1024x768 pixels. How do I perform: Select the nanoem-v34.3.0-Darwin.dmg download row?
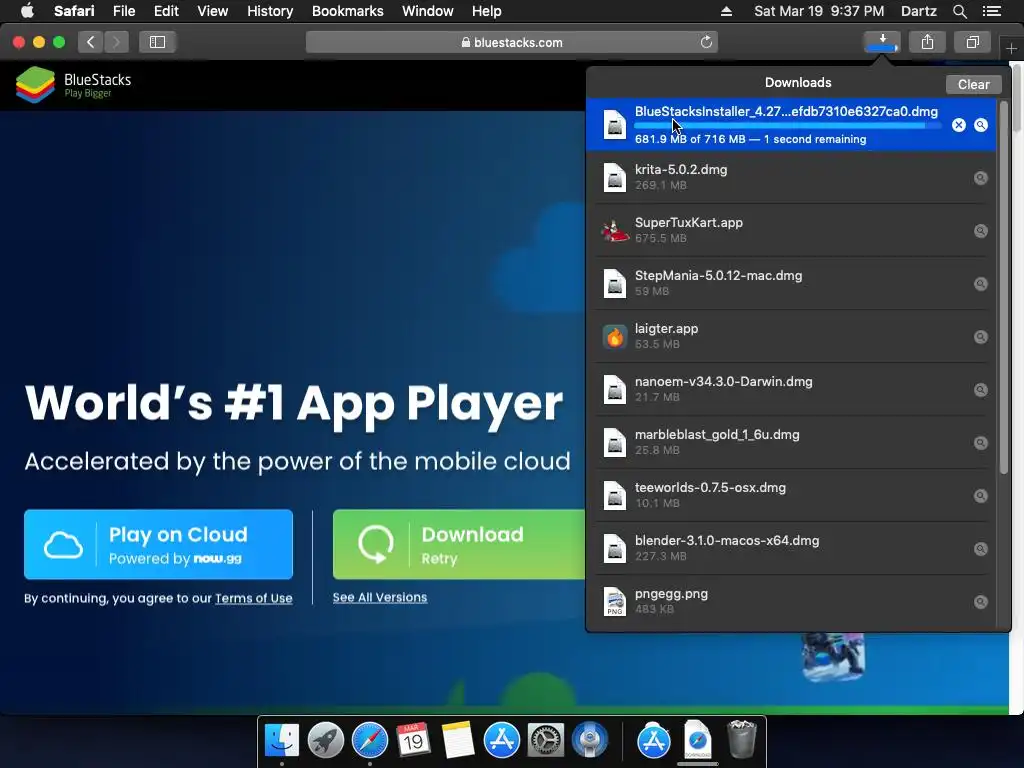coord(792,390)
